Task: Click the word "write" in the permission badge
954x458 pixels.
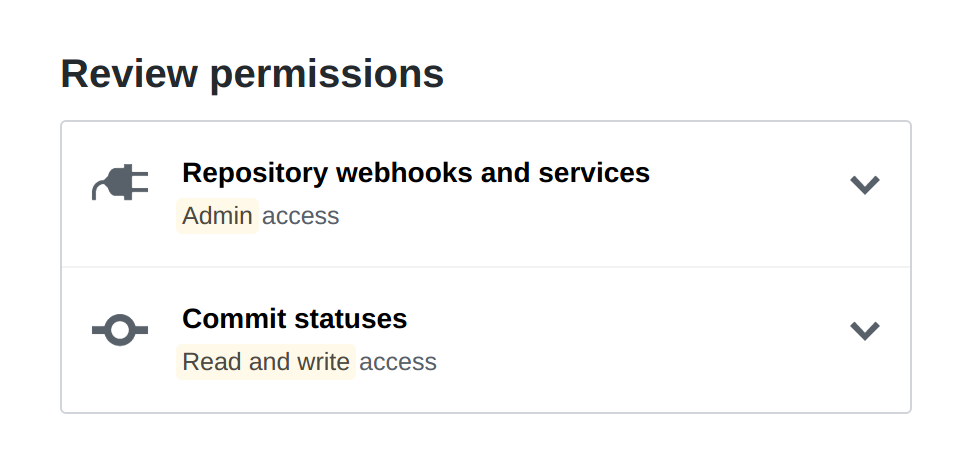Action: [x=323, y=362]
